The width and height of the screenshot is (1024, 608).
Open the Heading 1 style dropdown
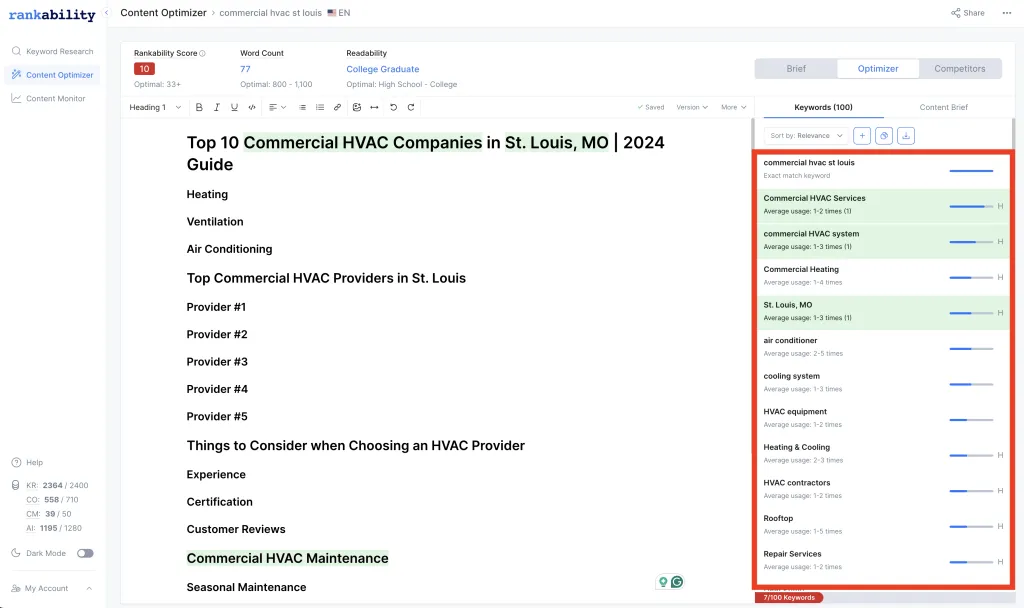coord(155,107)
